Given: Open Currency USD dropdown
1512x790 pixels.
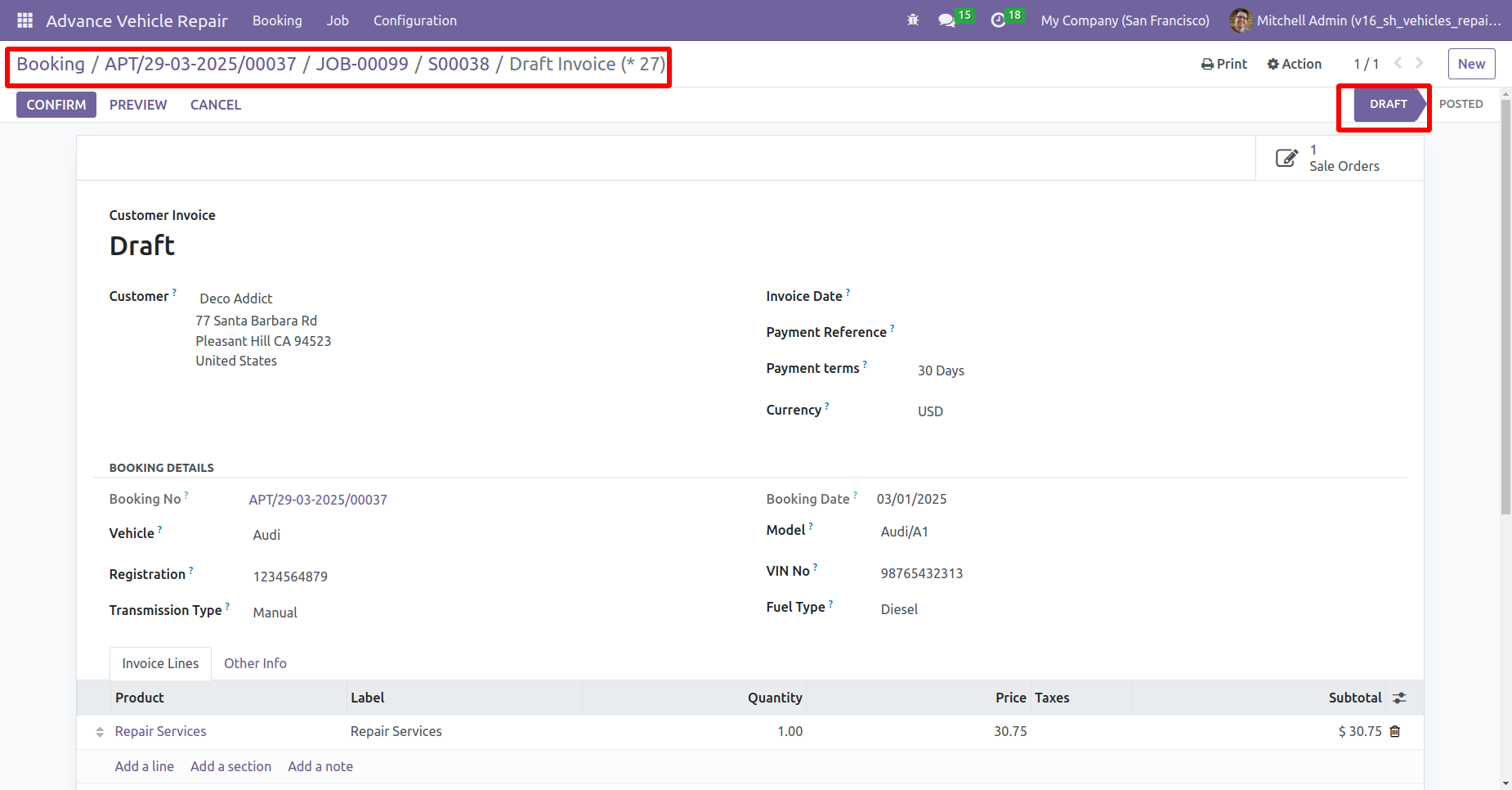Looking at the screenshot, I should click(1159, 411).
